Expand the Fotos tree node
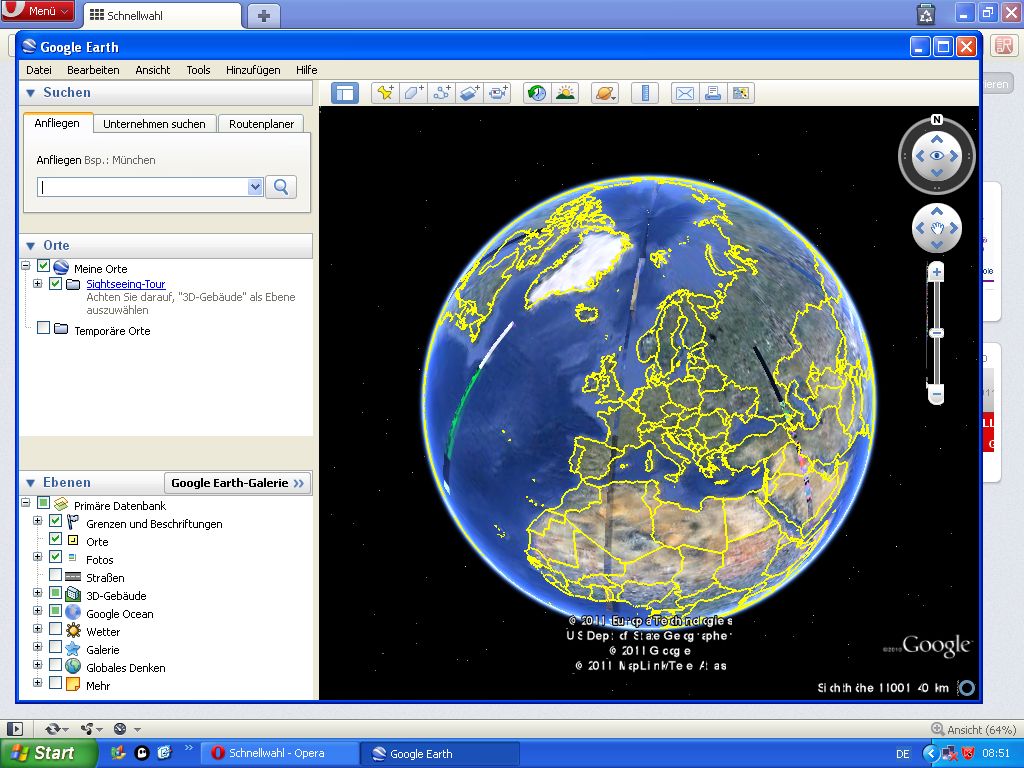 pyautogui.click(x=37, y=557)
